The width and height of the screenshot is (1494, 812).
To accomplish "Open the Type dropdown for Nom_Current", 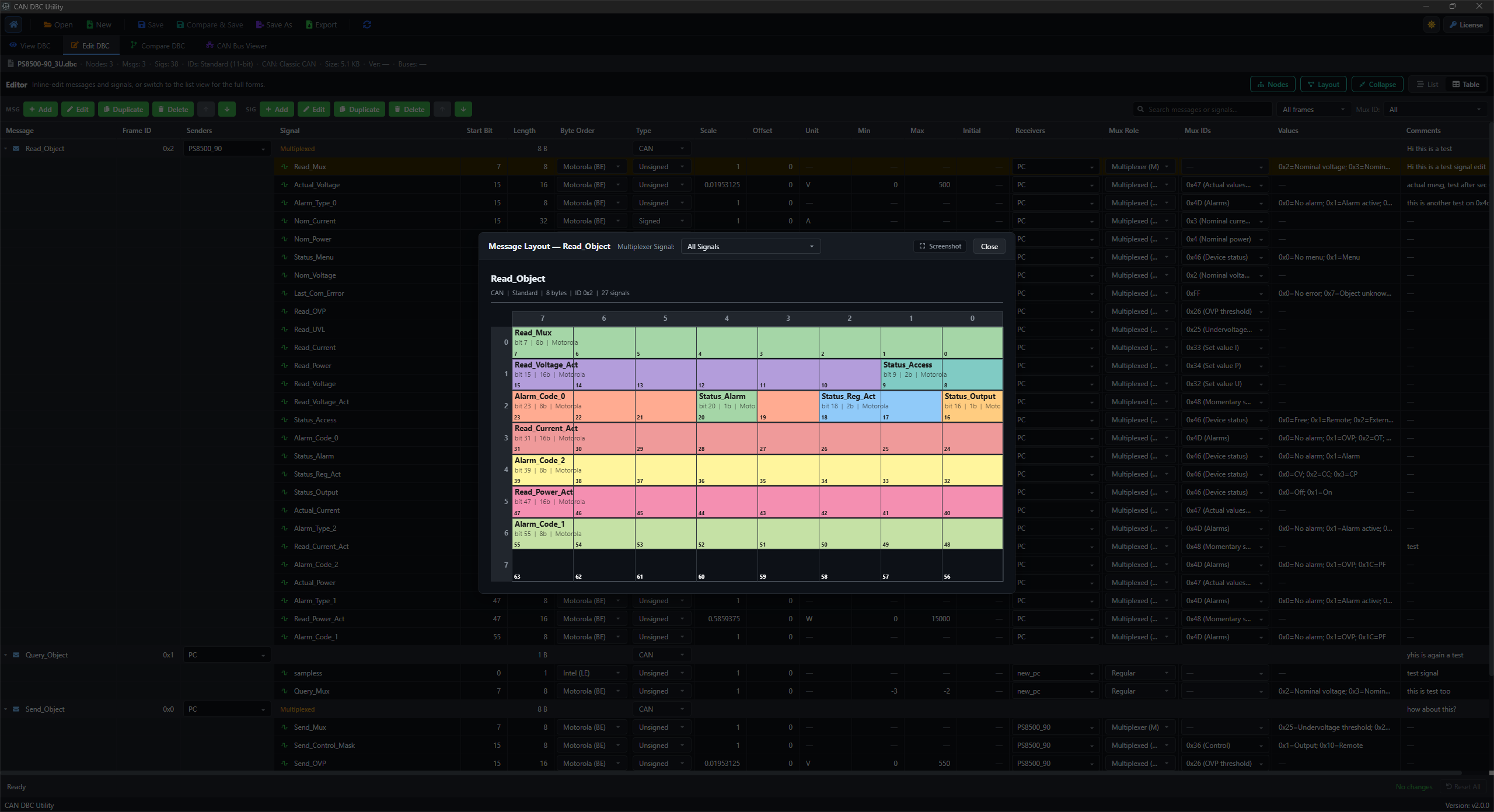I will [x=662, y=221].
